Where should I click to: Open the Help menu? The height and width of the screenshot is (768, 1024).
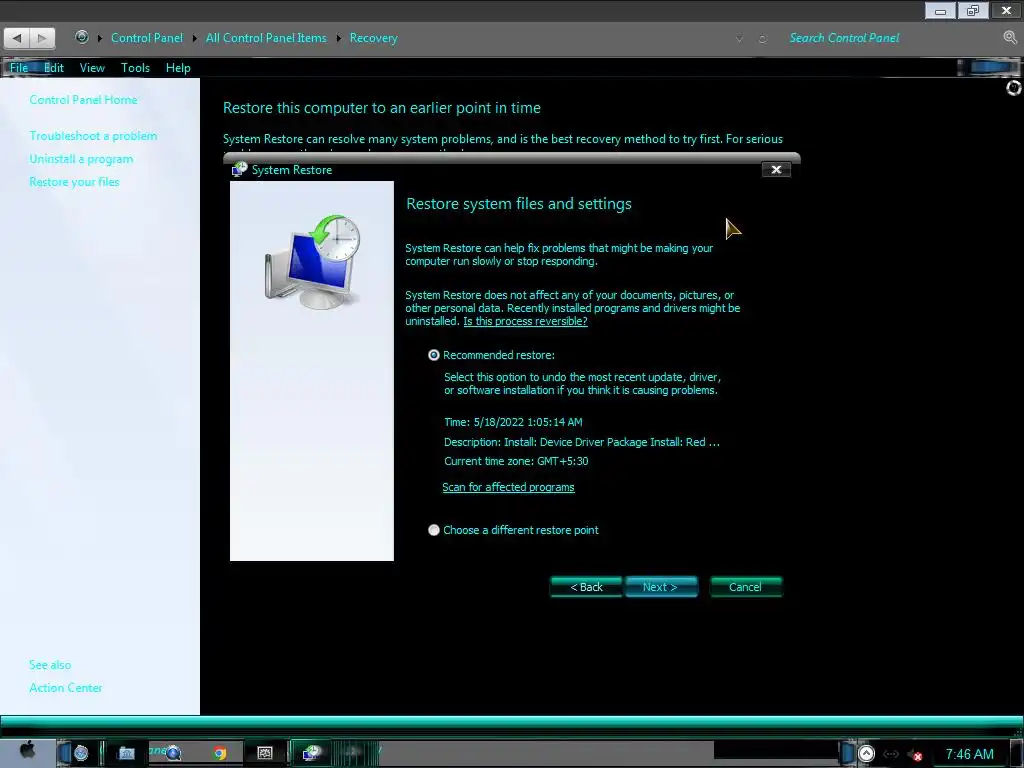(x=178, y=68)
